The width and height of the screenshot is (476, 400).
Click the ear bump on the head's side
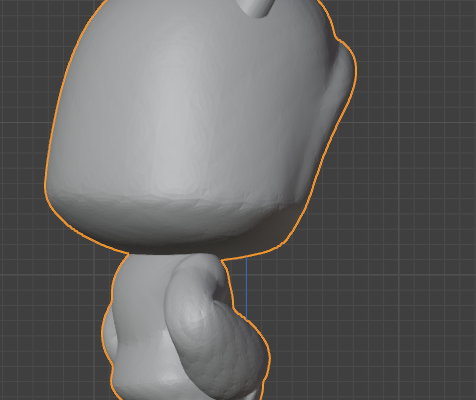pos(343,77)
